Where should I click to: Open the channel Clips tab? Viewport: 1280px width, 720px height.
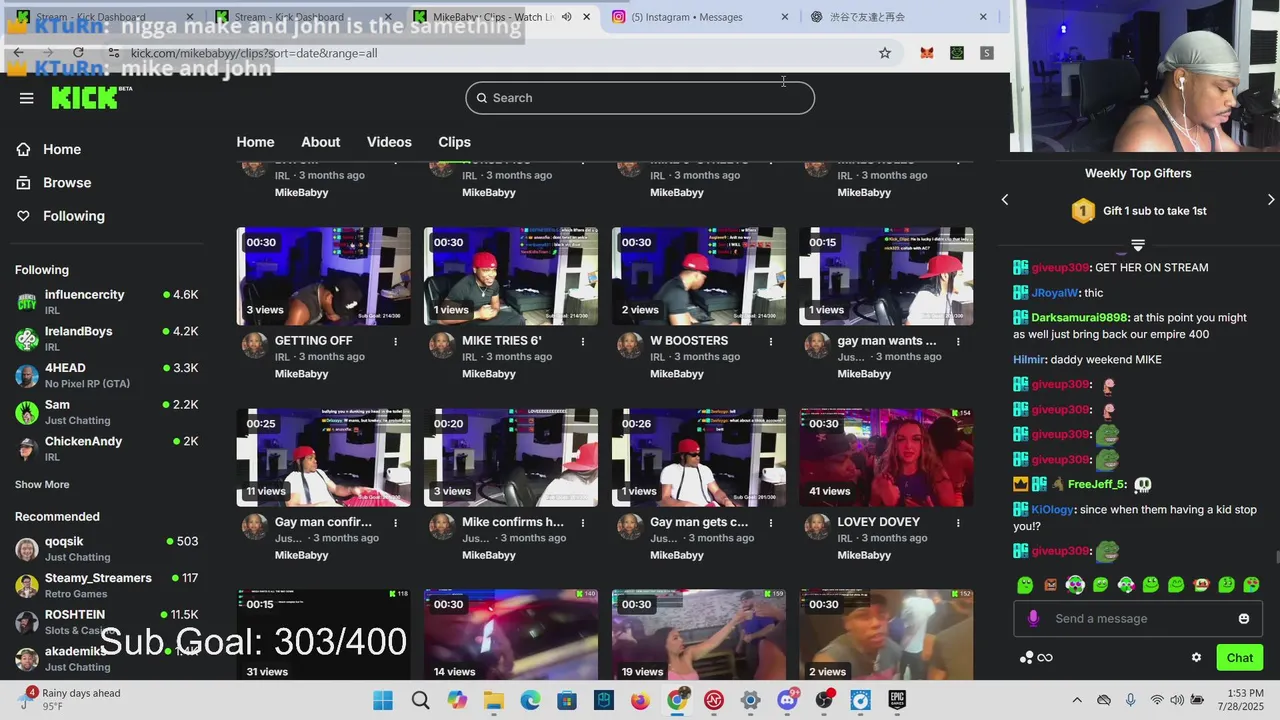pyautogui.click(x=454, y=142)
